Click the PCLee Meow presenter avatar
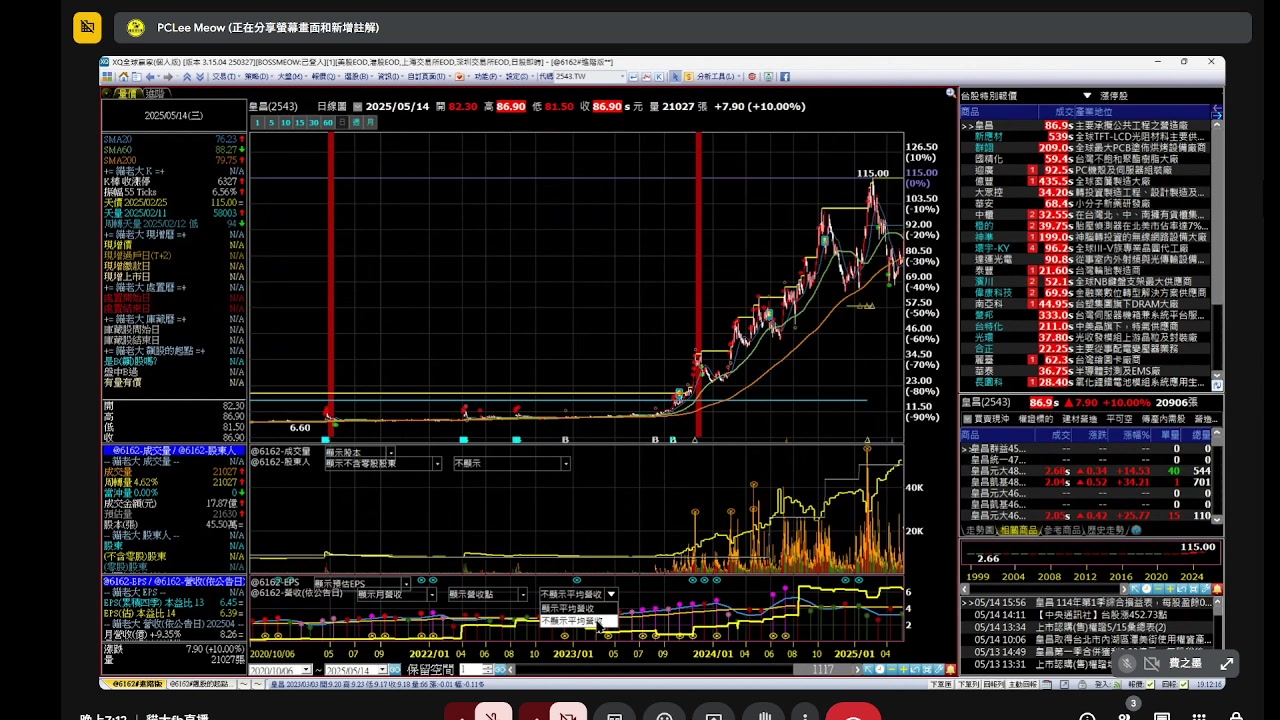This screenshot has height=720, width=1280. [136, 28]
